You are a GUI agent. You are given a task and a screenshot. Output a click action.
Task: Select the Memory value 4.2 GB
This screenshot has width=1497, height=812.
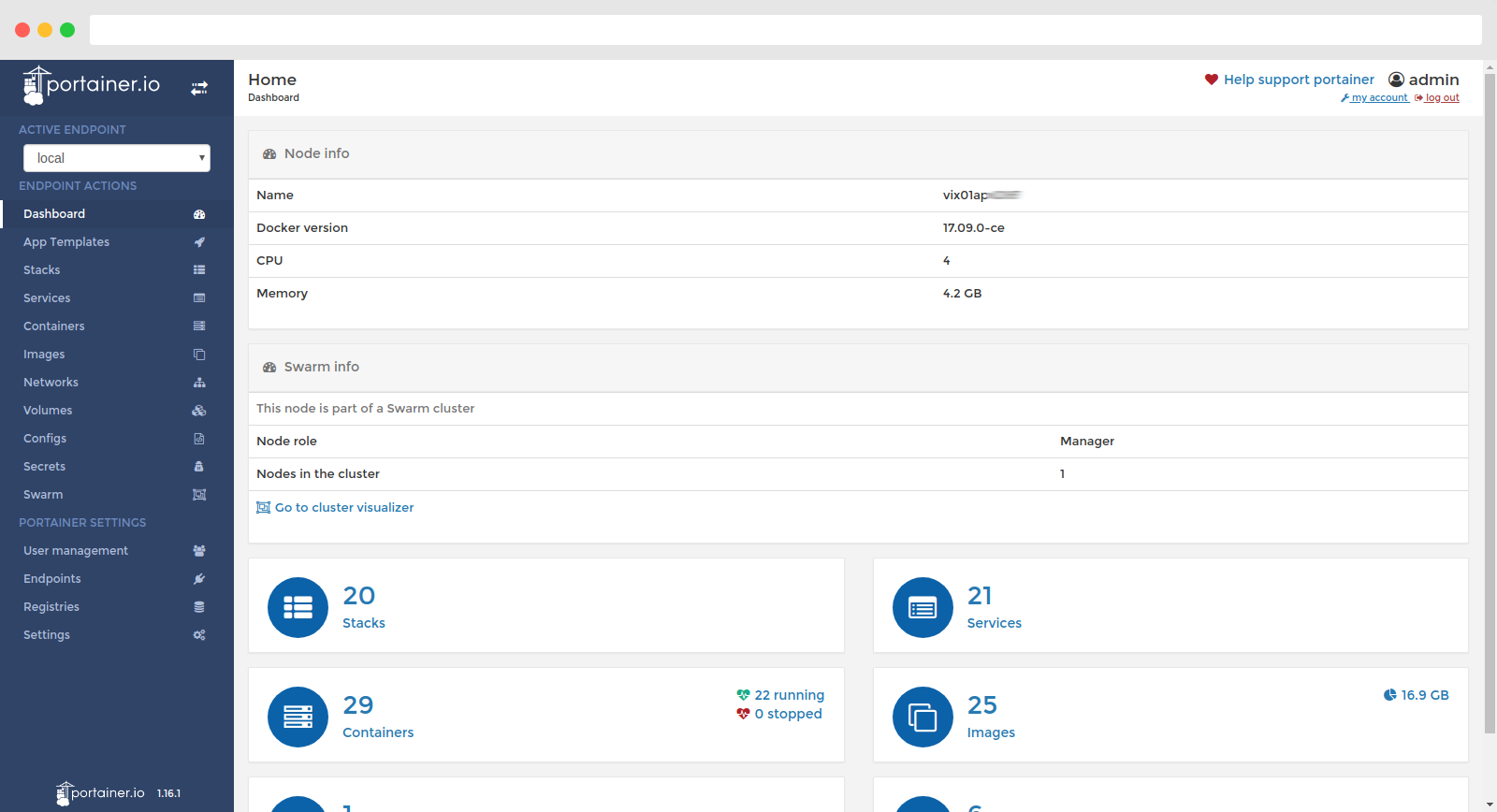[962, 294]
